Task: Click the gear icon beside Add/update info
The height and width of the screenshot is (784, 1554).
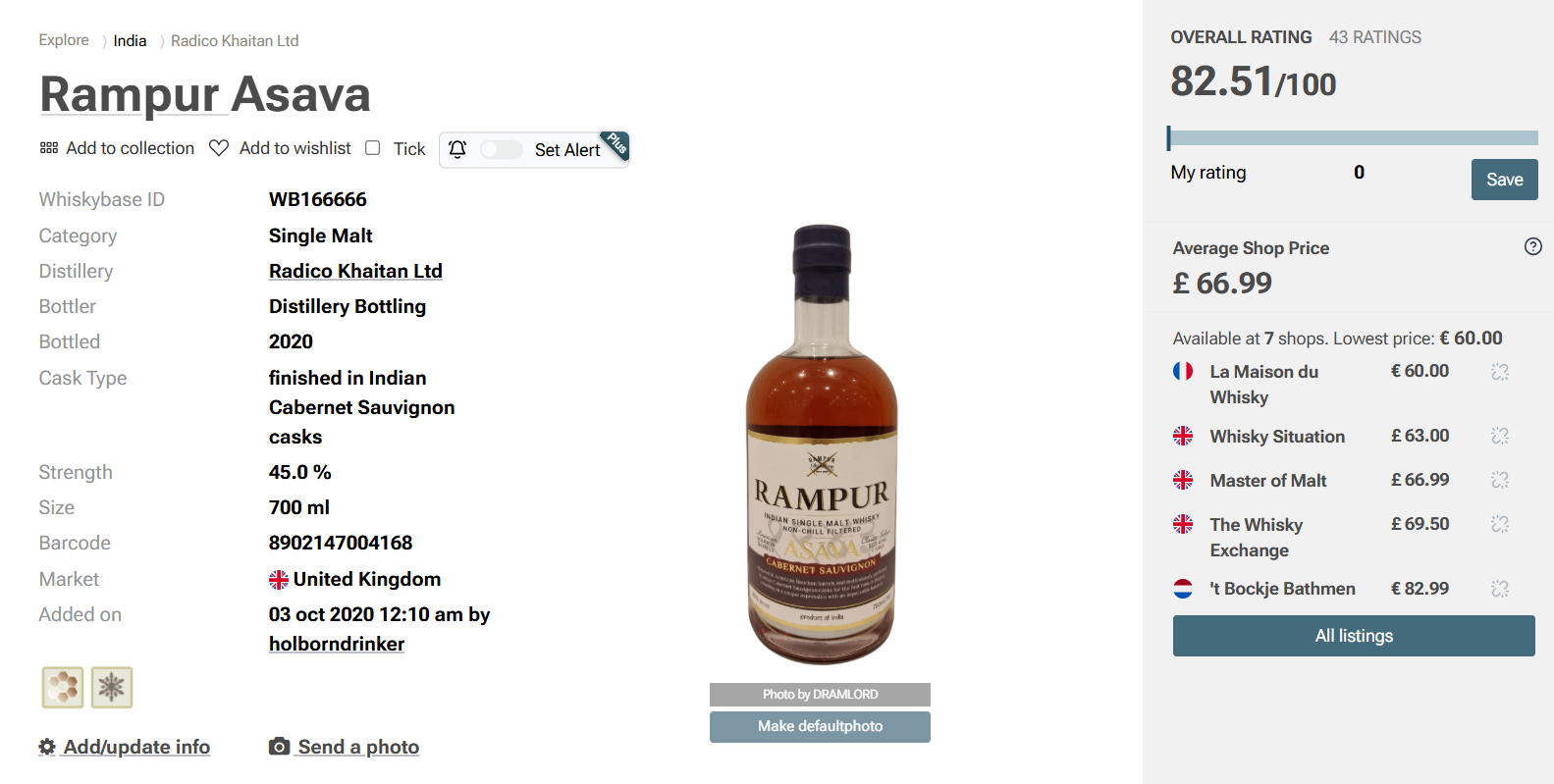Action: tap(47, 747)
